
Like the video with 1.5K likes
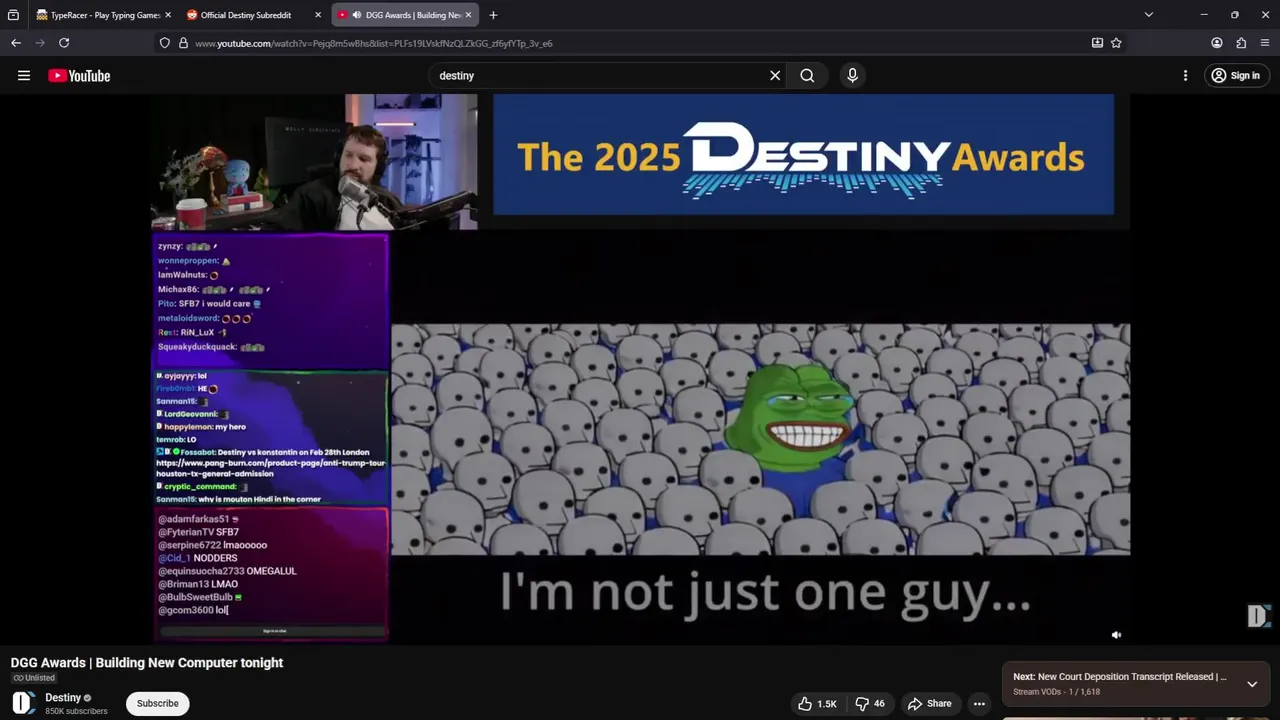click(x=817, y=704)
